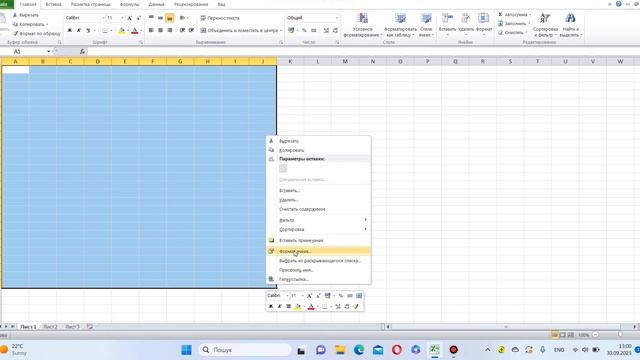Screen dimensions: 640x360
Task: Open Clear (Очистить) dropdown
Action: [512, 33]
